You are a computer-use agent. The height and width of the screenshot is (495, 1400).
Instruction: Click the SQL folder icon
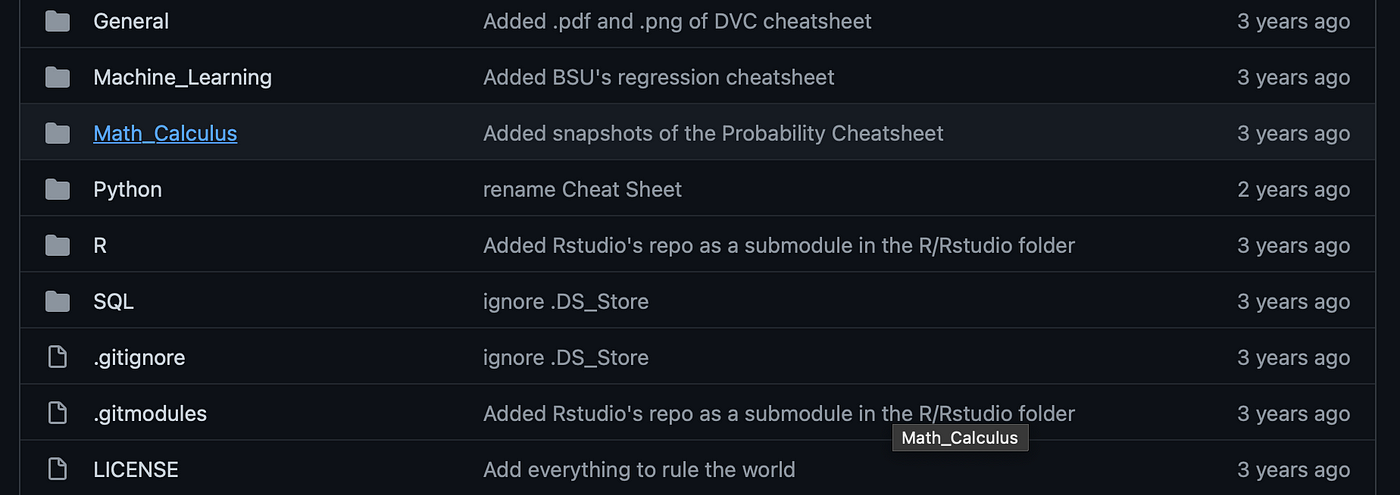[x=58, y=301]
